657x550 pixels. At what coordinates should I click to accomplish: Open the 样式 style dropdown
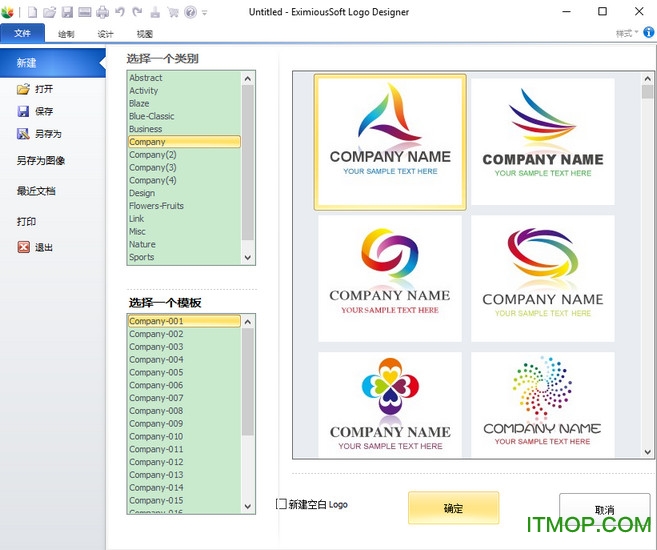coord(627,33)
